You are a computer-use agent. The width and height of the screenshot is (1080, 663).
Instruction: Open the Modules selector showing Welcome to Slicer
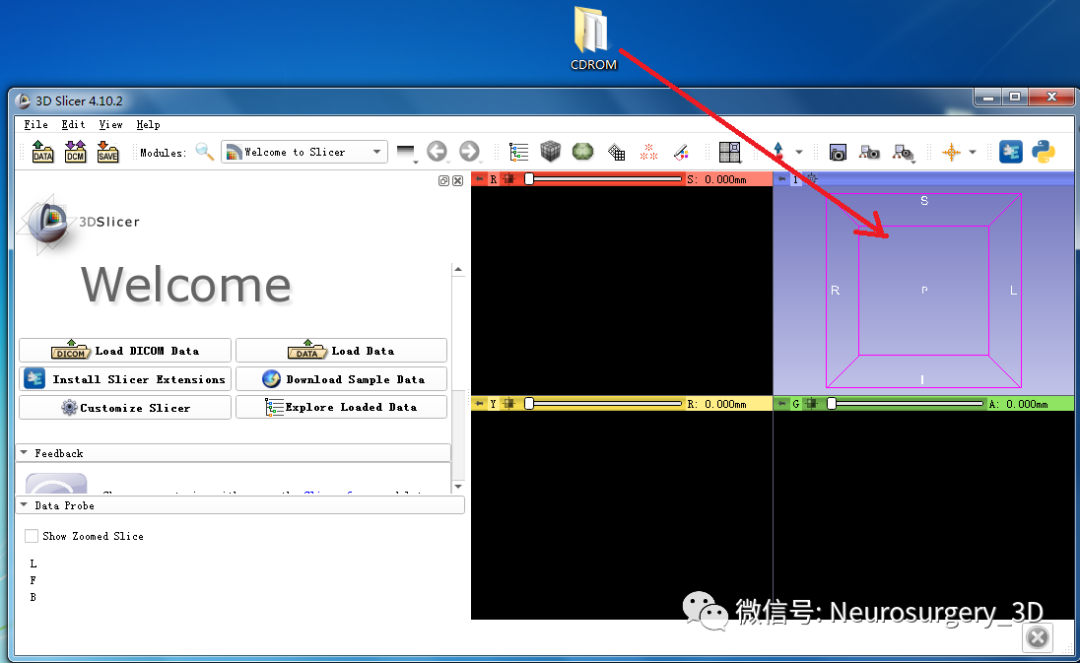click(304, 152)
